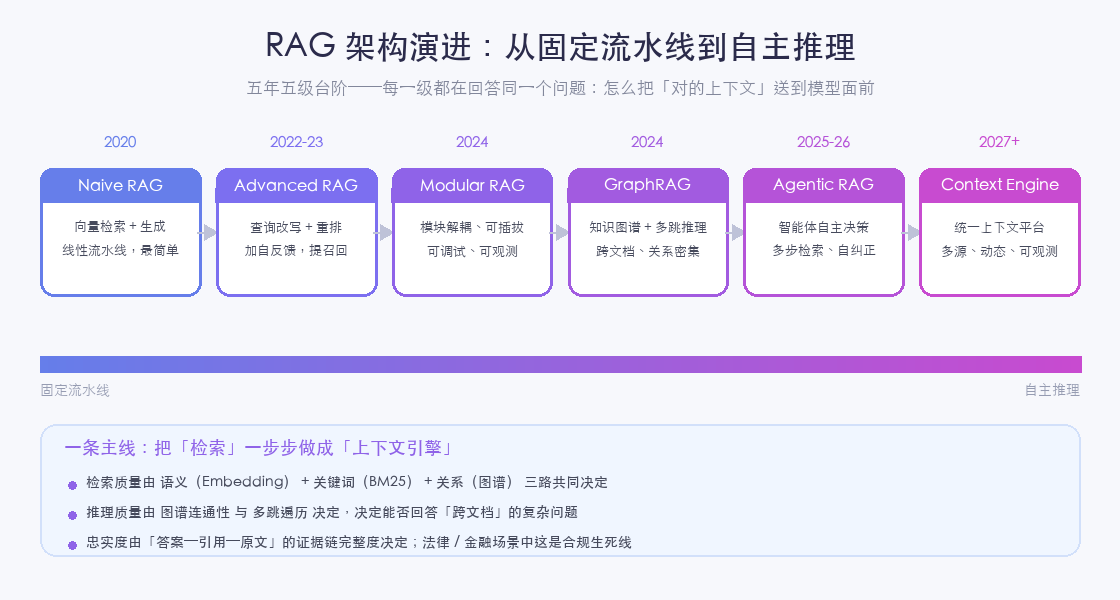
Task: Select the "2022-23" year label
Action: pyautogui.click(x=296, y=141)
